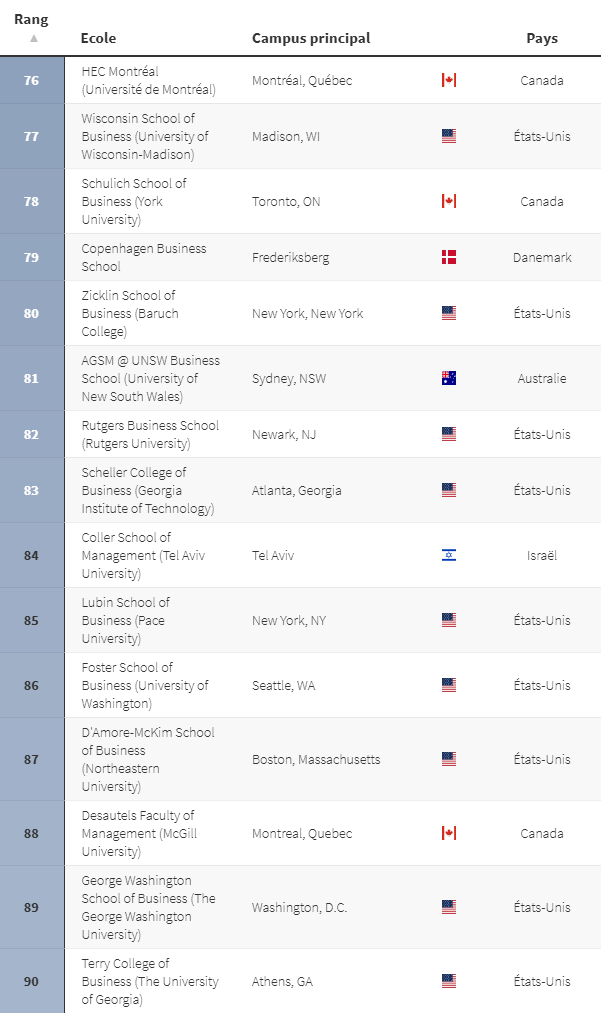Select the rank 90 cell
This screenshot has width=601, height=1013.
point(32,981)
